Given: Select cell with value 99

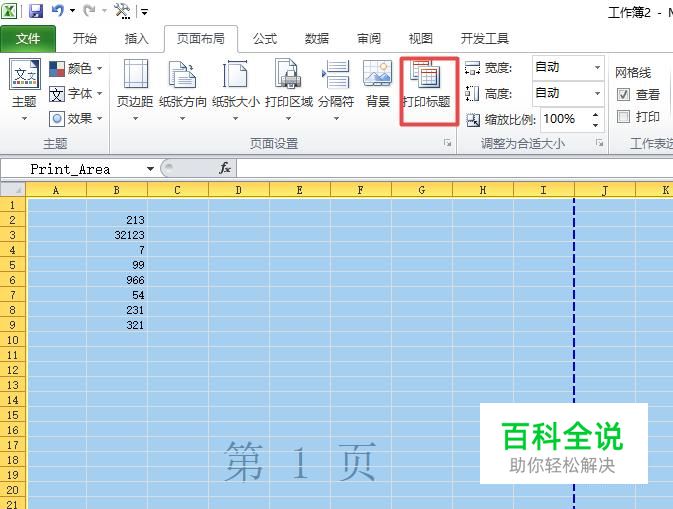Looking at the screenshot, I should pyautogui.click(x=117, y=265).
